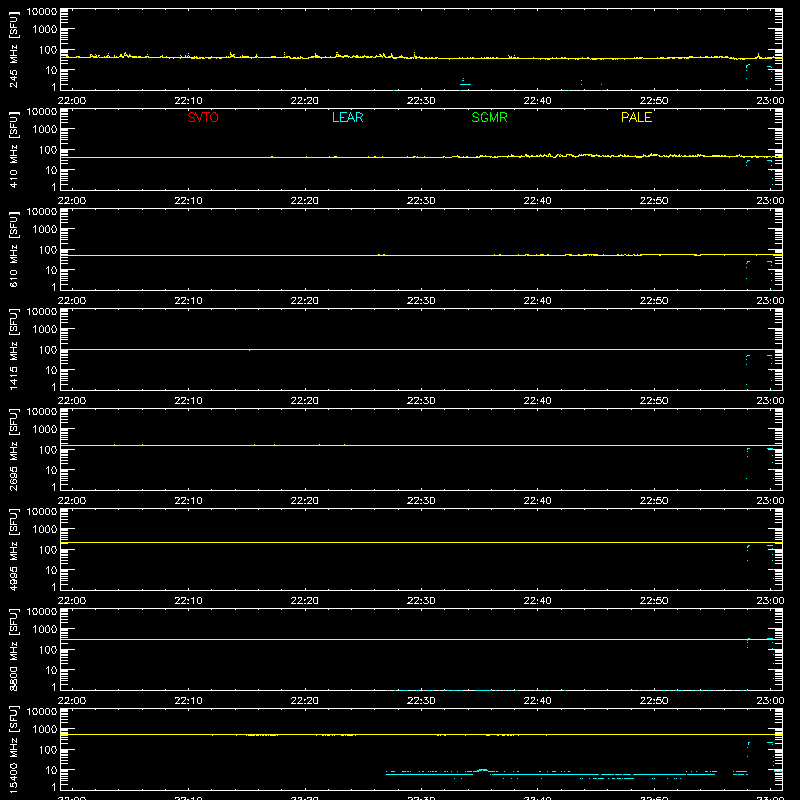Screen dimensions: 800x800
Task: Click 22:00 time label under 1415 MHz panel
Action: (x=72, y=401)
